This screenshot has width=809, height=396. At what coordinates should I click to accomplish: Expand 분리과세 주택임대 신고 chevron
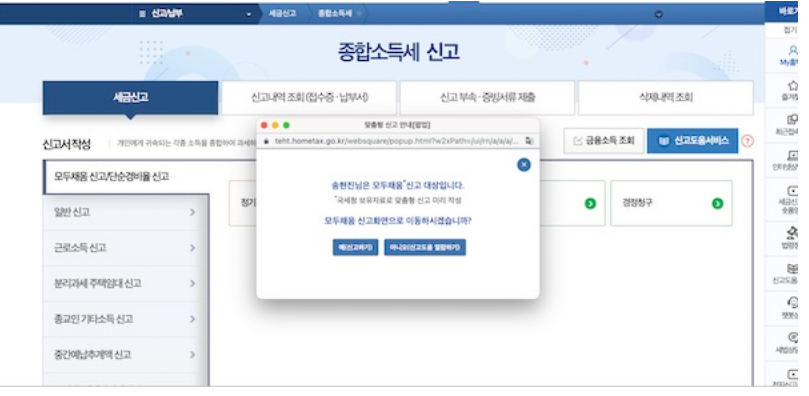coord(192,284)
